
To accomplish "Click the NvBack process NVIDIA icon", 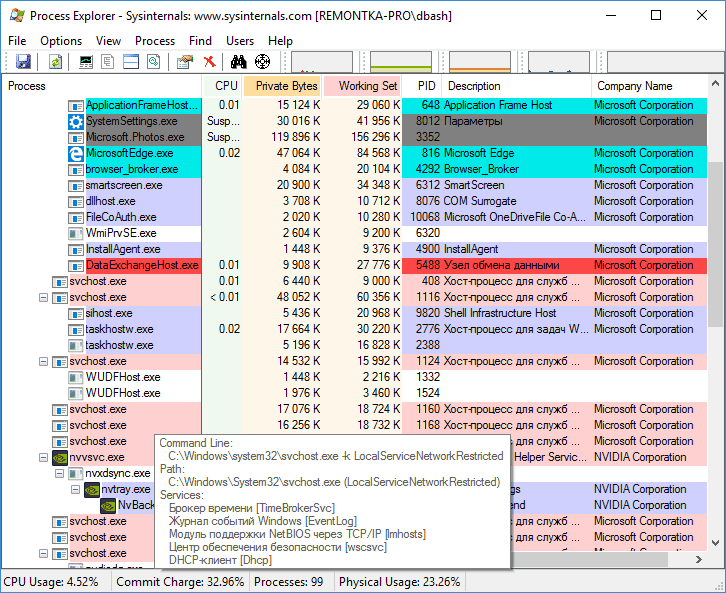I will point(108,506).
